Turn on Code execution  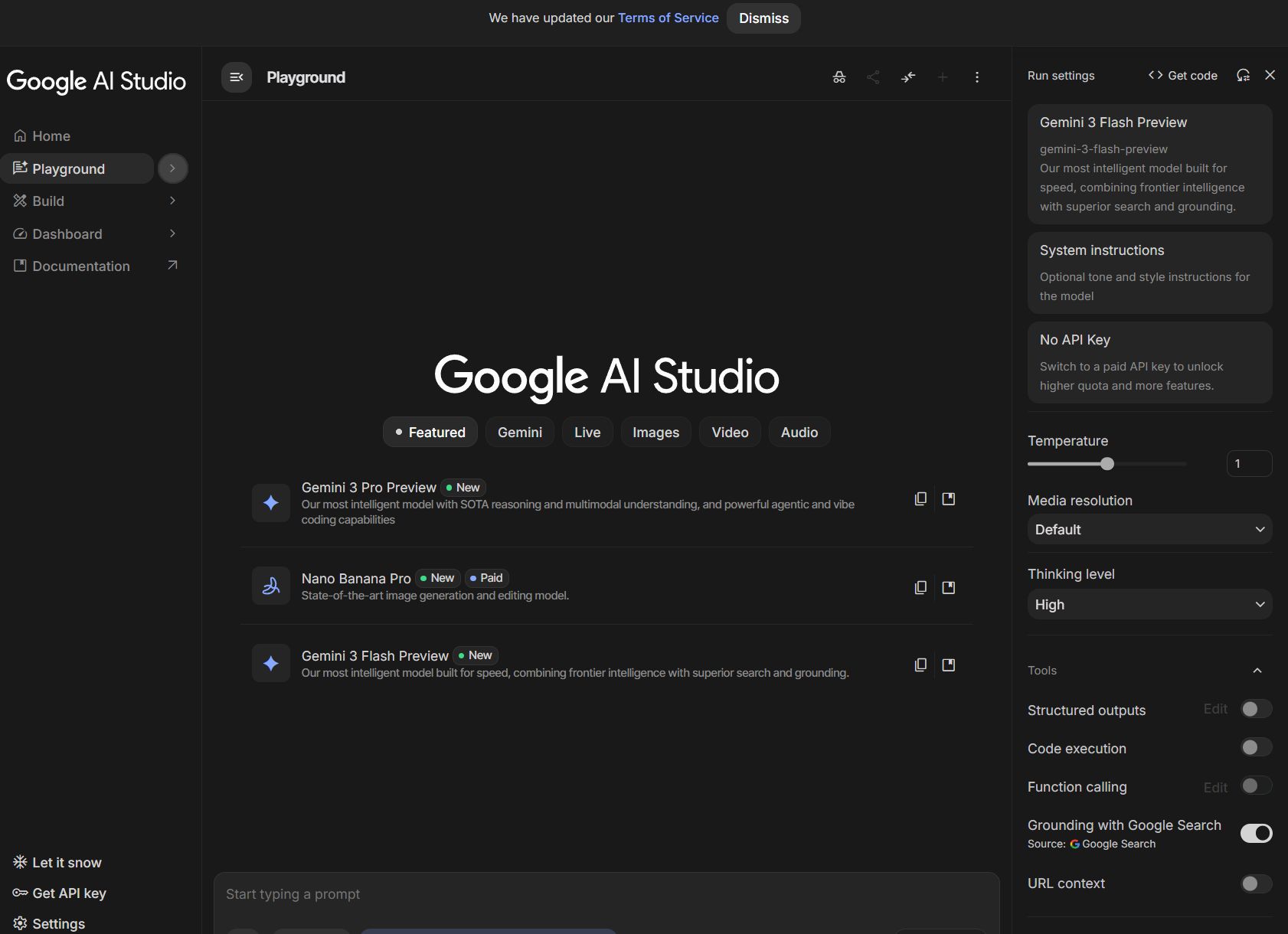tap(1255, 747)
